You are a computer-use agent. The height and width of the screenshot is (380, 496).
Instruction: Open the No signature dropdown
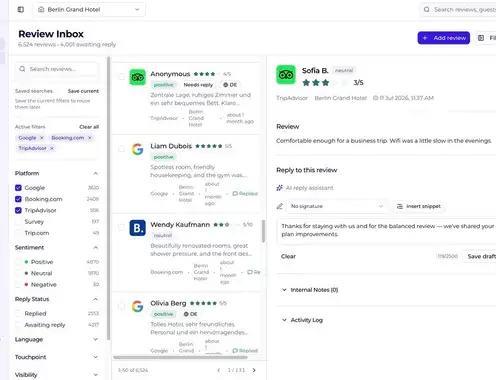pos(337,206)
